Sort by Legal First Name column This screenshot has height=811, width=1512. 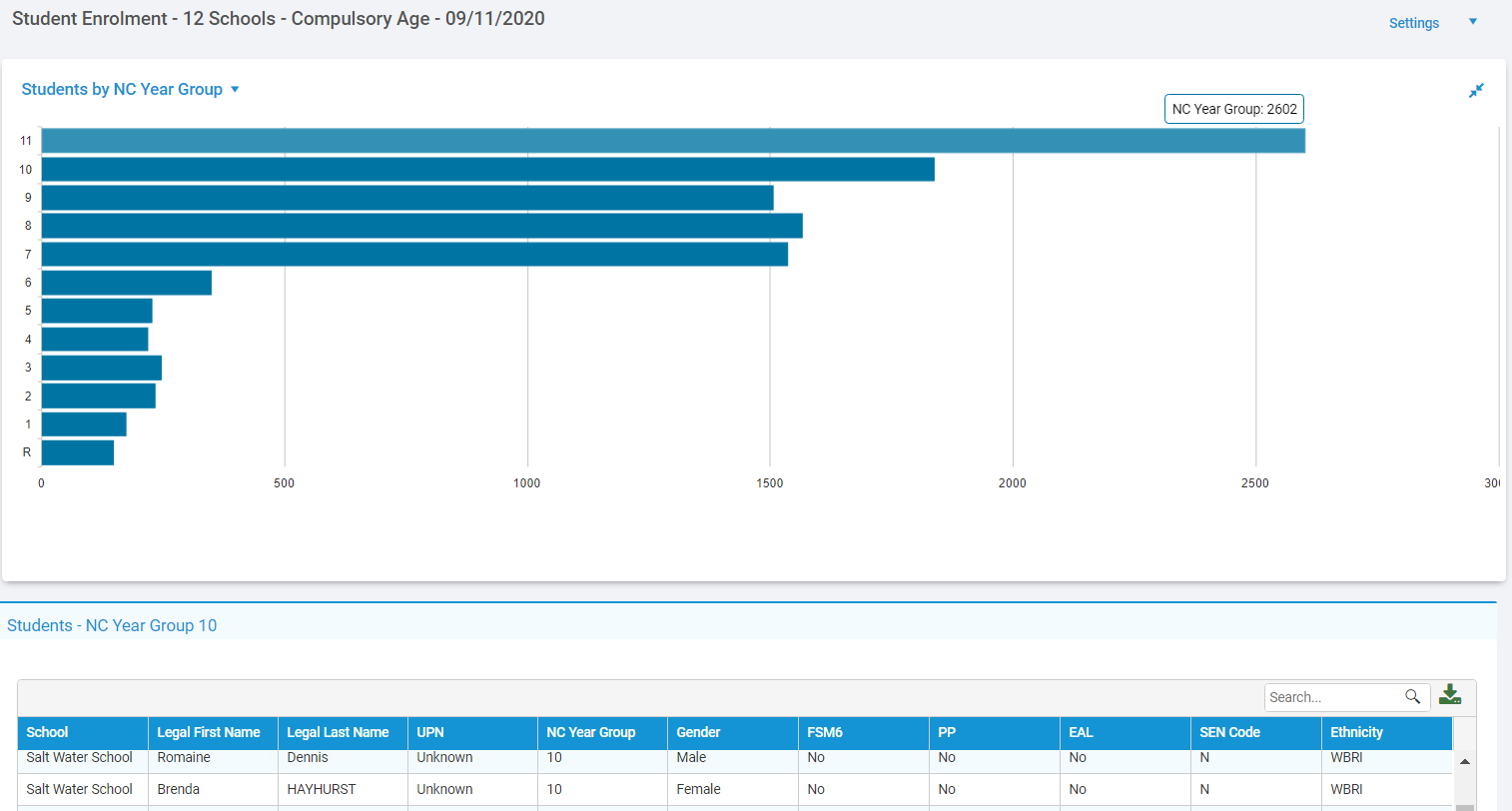pyautogui.click(x=208, y=732)
